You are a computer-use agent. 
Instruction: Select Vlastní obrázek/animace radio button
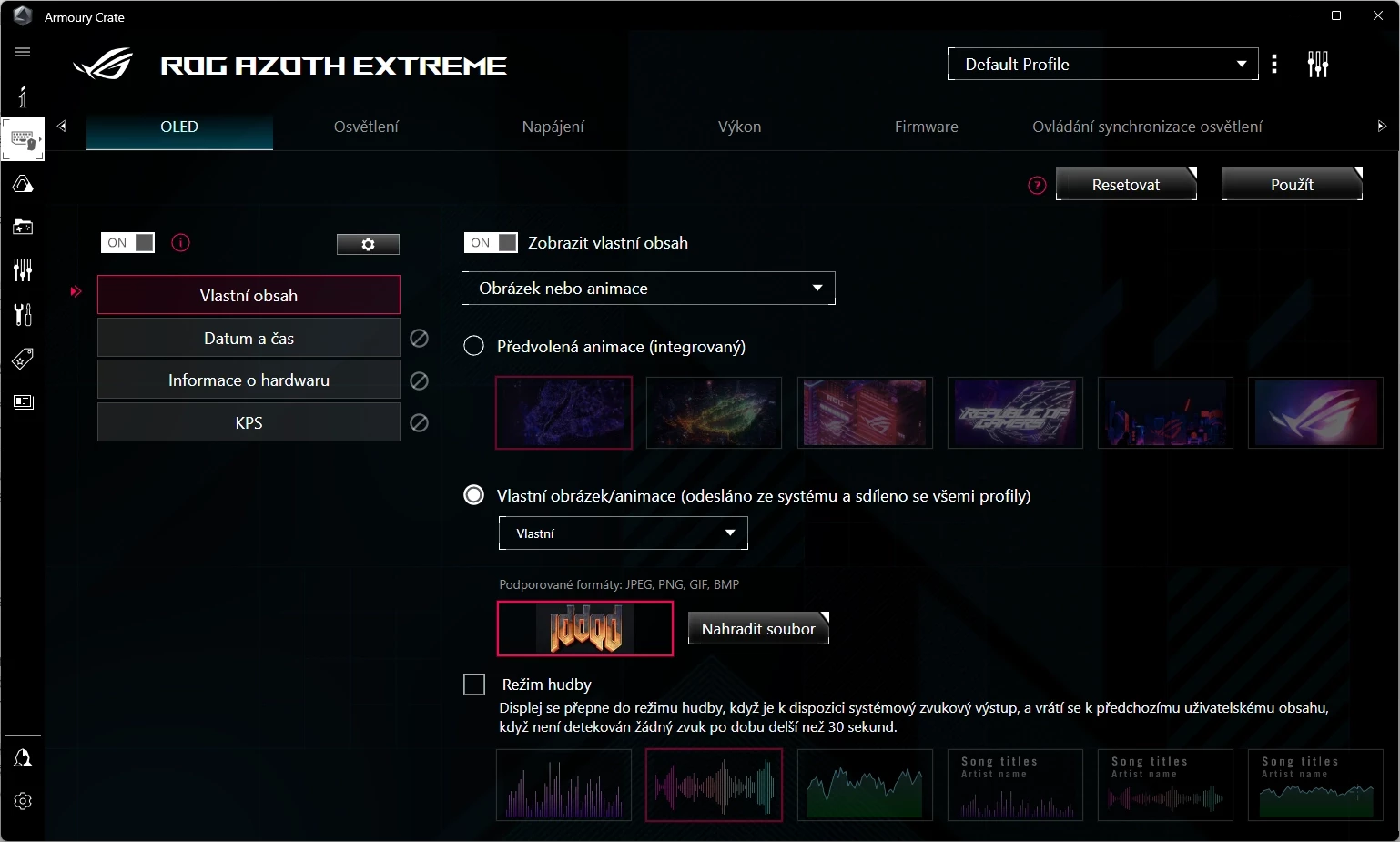pos(473,495)
